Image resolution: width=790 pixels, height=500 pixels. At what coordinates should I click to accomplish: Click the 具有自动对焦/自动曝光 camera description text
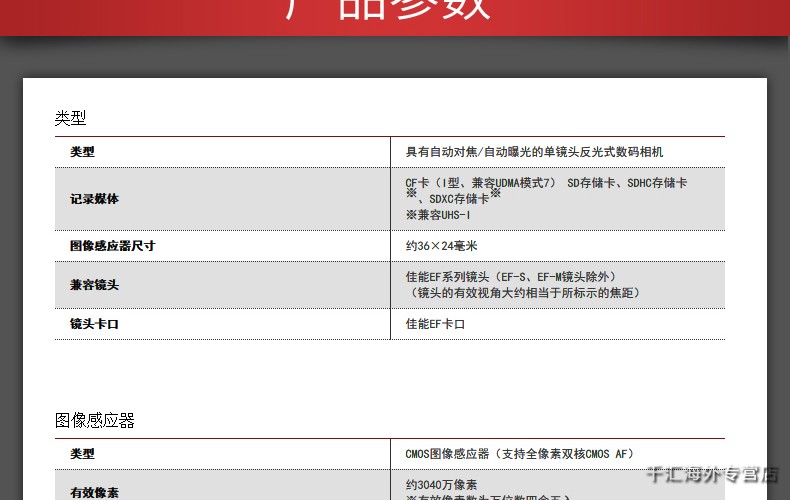534,152
